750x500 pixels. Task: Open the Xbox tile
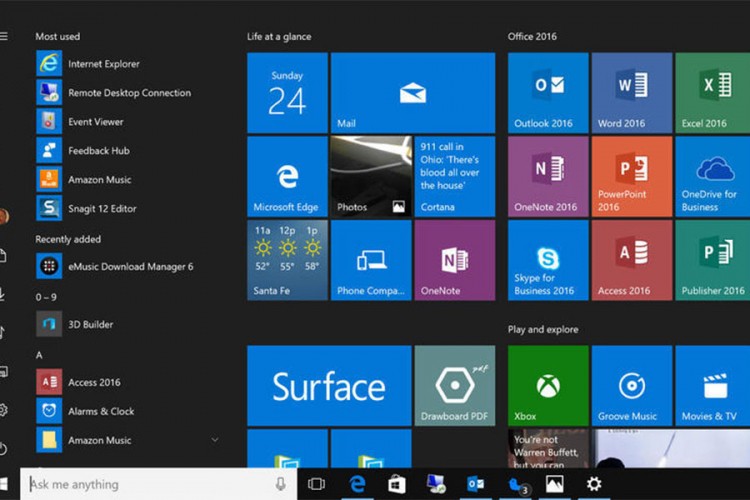548,386
